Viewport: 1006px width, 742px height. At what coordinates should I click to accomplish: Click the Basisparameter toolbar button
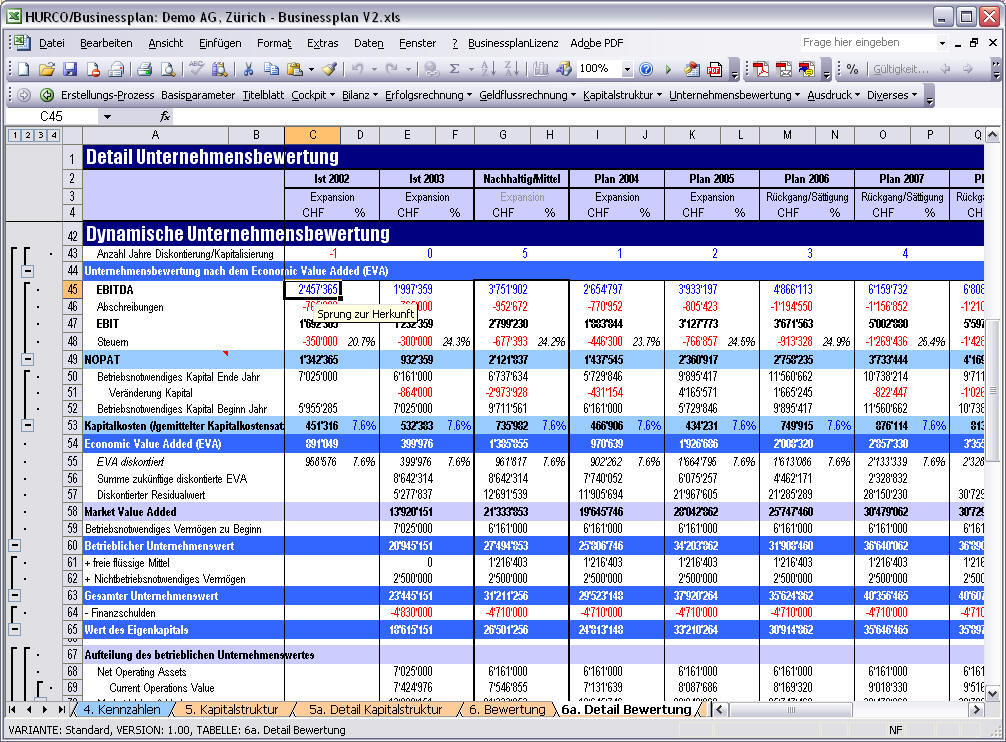tap(198, 95)
